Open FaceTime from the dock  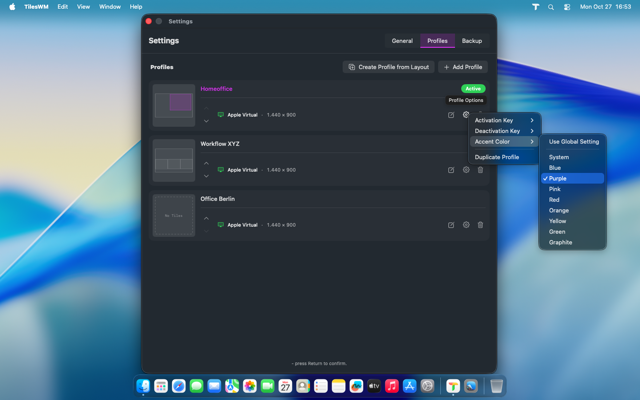[x=267, y=386]
